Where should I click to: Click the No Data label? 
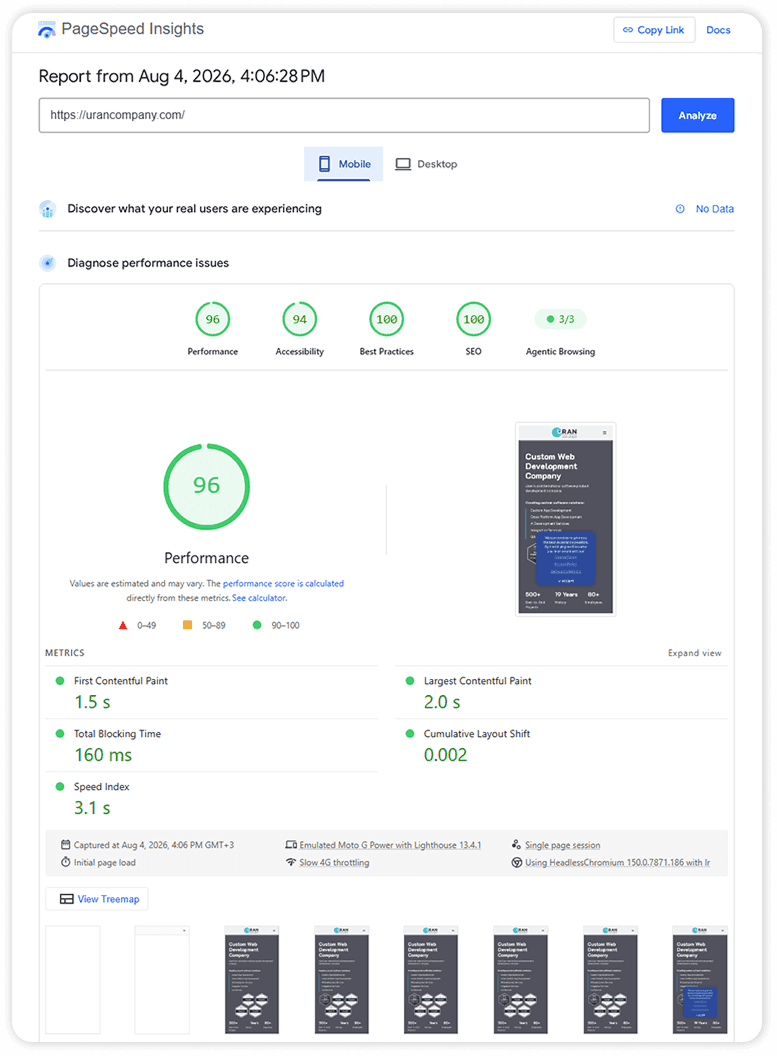pyautogui.click(x=714, y=209)
